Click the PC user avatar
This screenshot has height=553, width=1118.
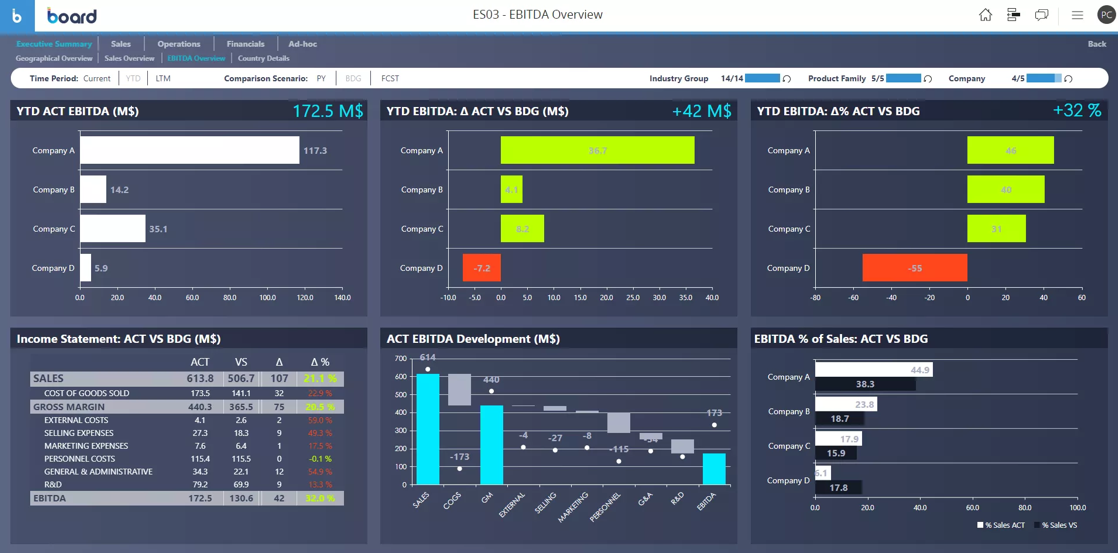pos(1106,15)
